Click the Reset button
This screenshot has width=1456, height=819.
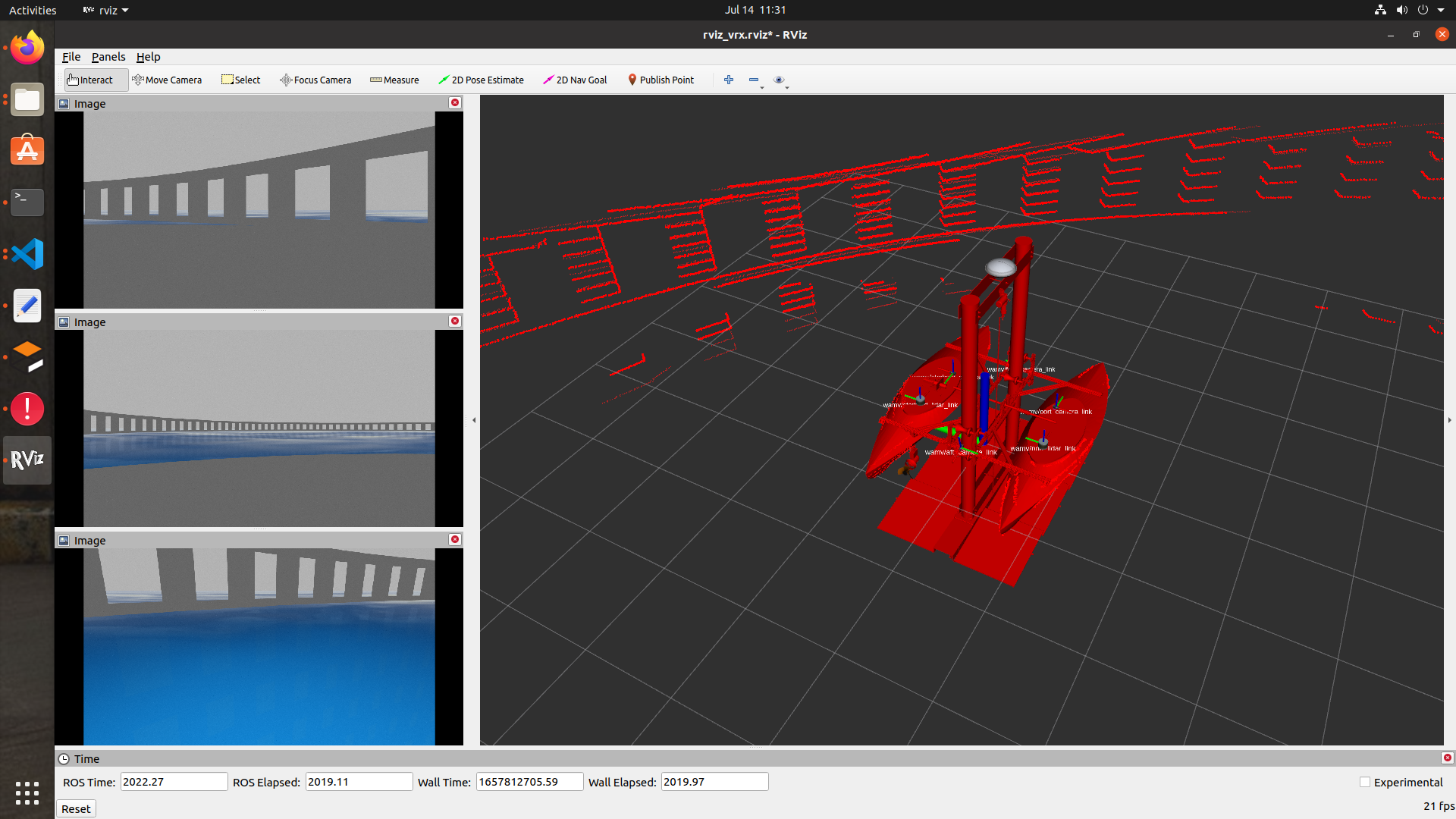tap(76, 808)
